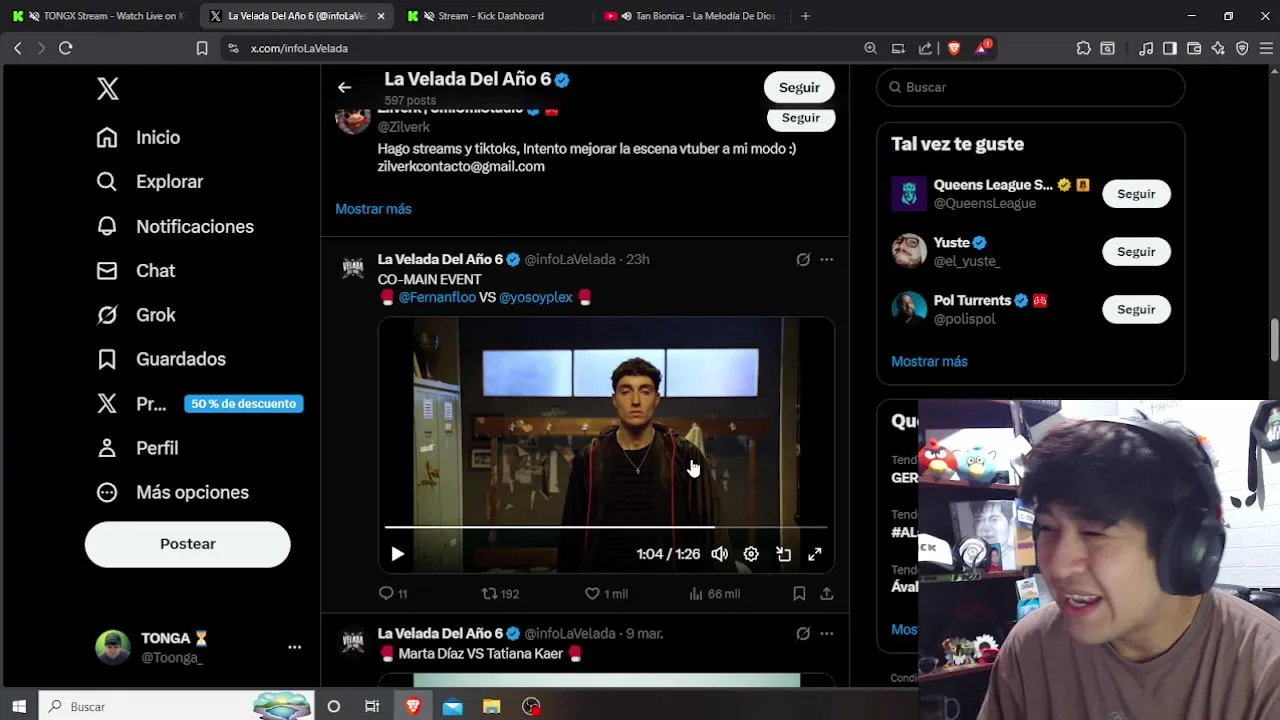Toggle picture-in-picture on the video
This screenshot has width=1280, height=720.
783,554
